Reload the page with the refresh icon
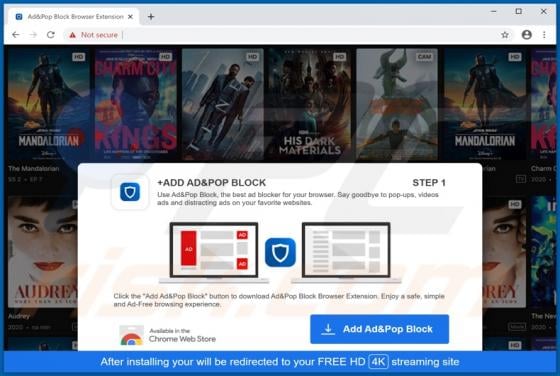Screen dimensions: 560x376 point(51,35)
